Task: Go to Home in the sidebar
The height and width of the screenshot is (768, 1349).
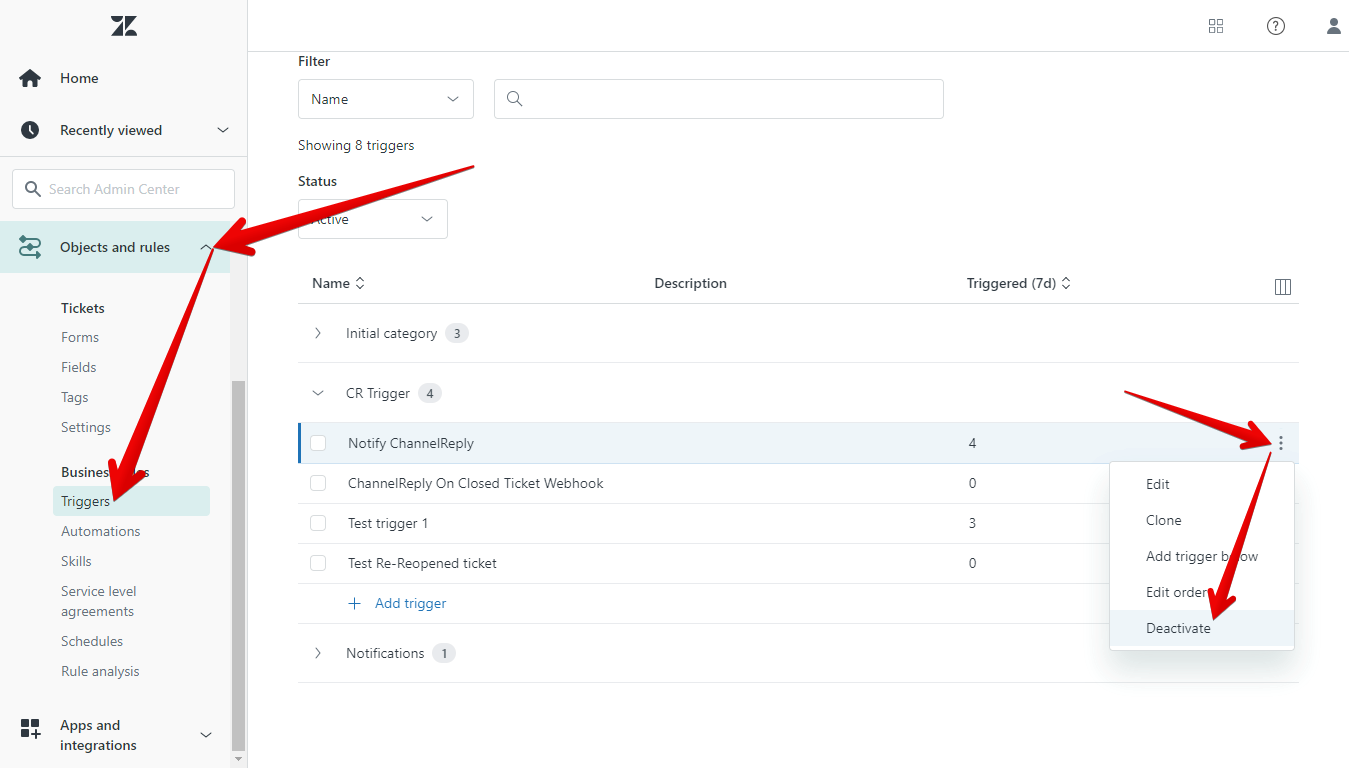Action: [79, 78]
